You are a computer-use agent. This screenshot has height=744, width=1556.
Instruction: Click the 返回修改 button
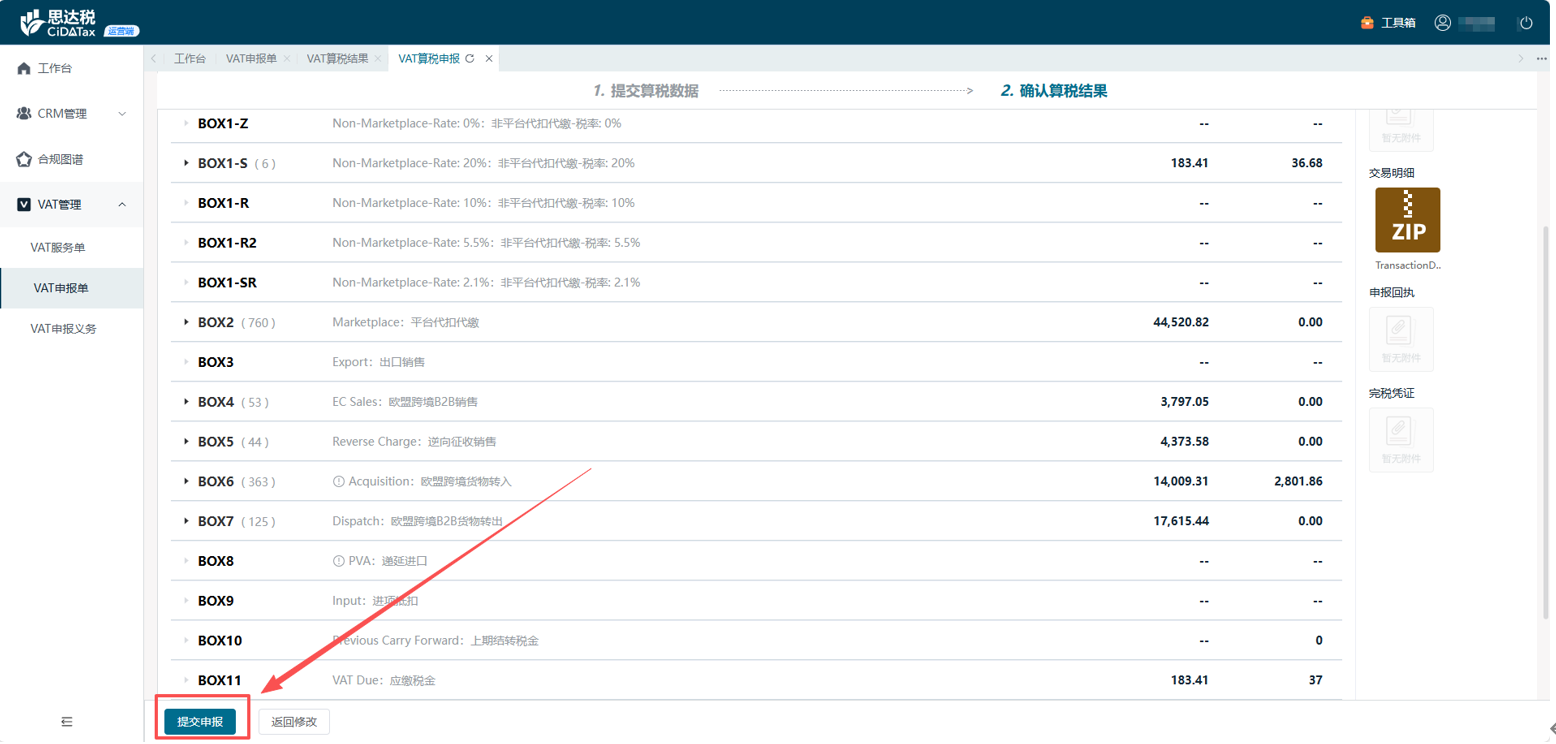coord(294,722)
